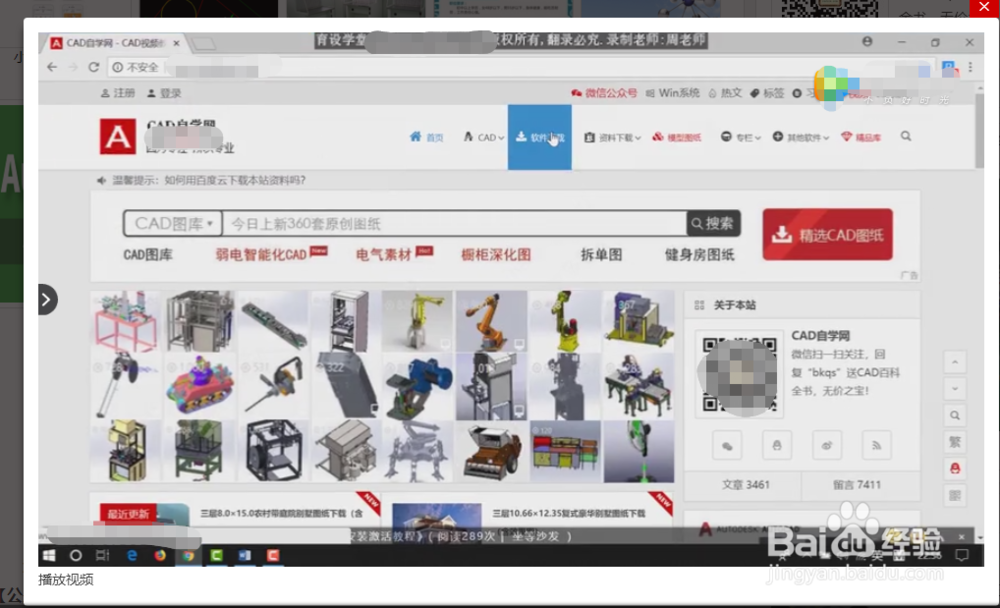Expand the 专栏 dropdown menu
Screen dimensions: 1000x608
[x=740, y=137]
